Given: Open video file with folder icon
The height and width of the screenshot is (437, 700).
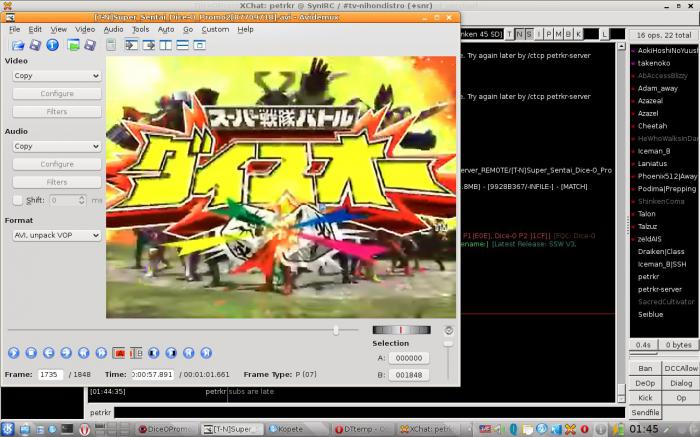Looking at the screenshot, I should (x=18, y=45).
